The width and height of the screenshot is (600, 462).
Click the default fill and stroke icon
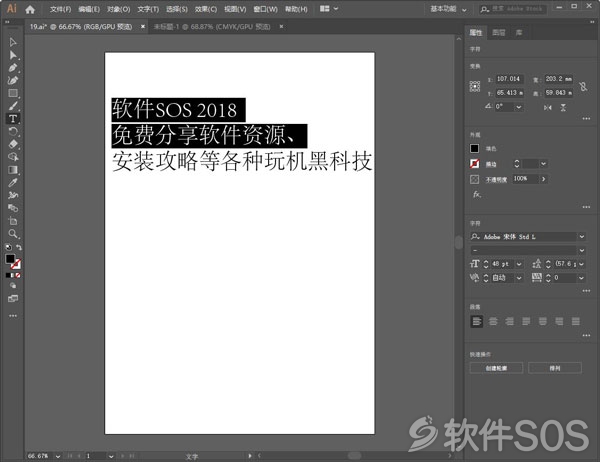click(8, 247)
